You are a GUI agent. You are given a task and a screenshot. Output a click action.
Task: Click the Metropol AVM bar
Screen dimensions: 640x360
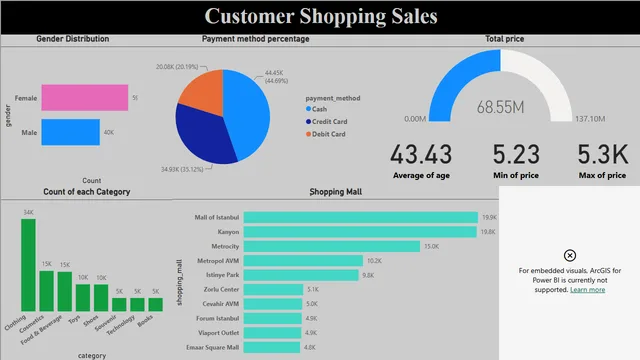pyautogui.click(x=303, y=260)
